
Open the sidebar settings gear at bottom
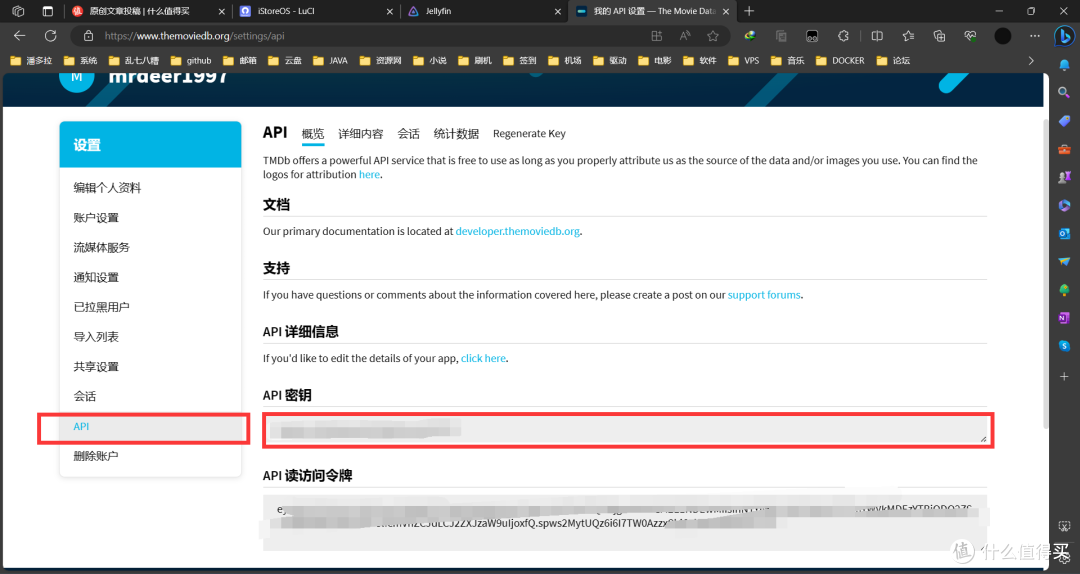click(1064, 557)
